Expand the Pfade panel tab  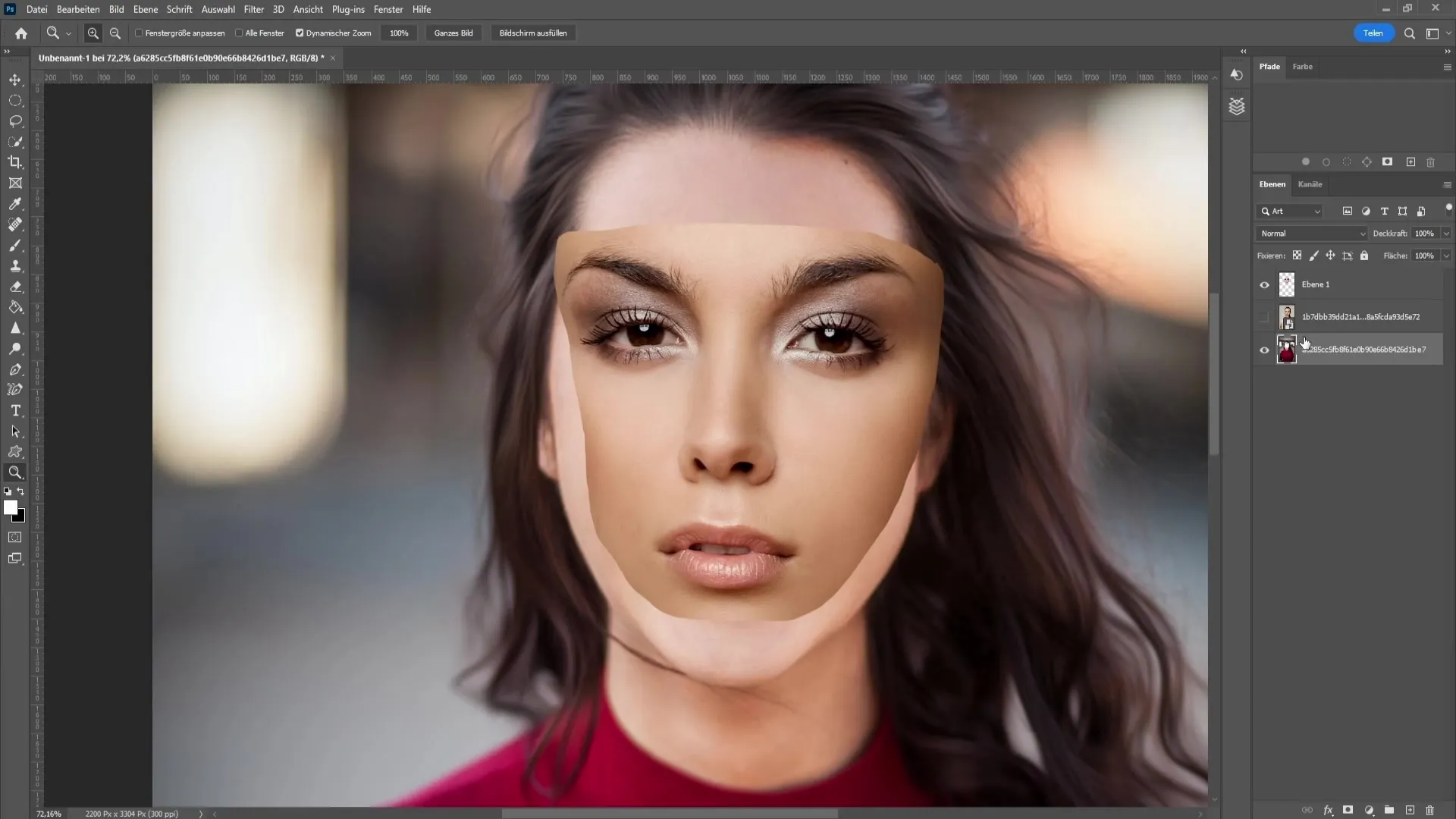coord(1271,66)
